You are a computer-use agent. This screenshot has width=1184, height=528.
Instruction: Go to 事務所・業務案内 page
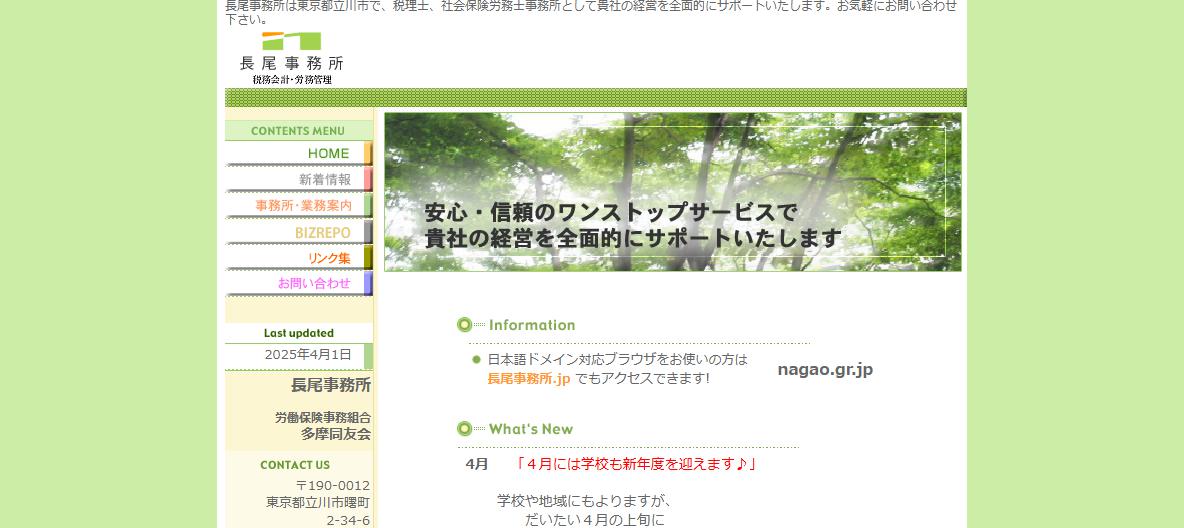299,205
